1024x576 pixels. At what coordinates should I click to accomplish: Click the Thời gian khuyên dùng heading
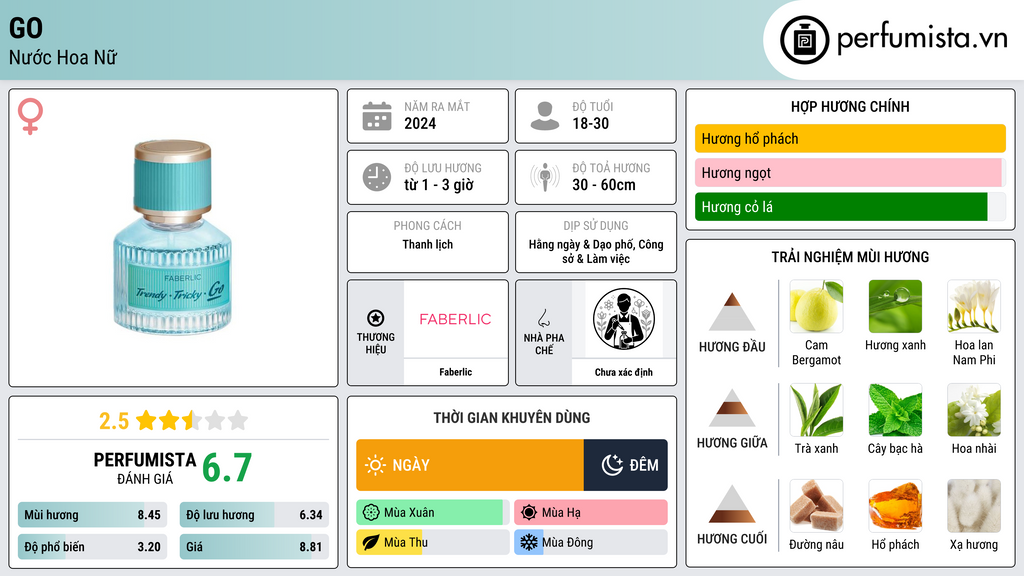512,418
